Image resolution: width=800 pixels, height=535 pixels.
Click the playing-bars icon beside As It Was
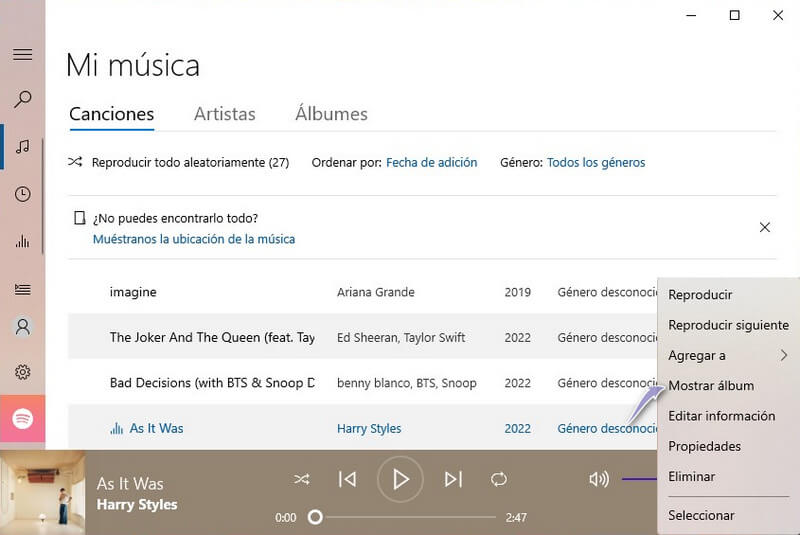116,428
